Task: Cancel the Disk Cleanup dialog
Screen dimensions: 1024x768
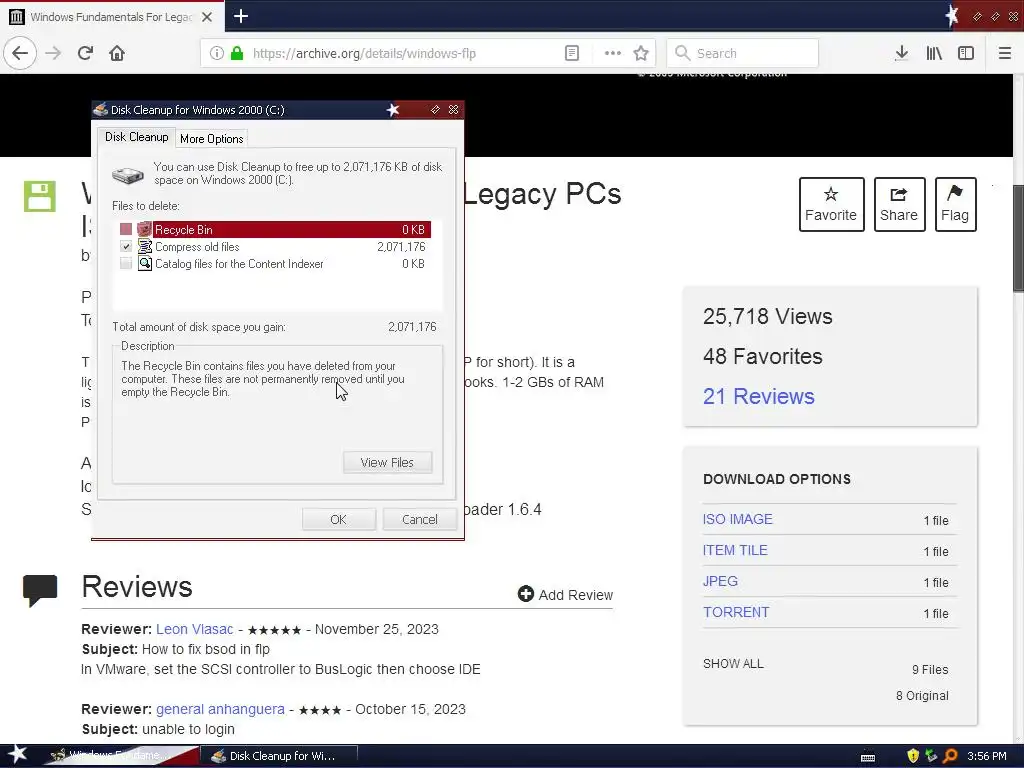Action: [419, 519]
